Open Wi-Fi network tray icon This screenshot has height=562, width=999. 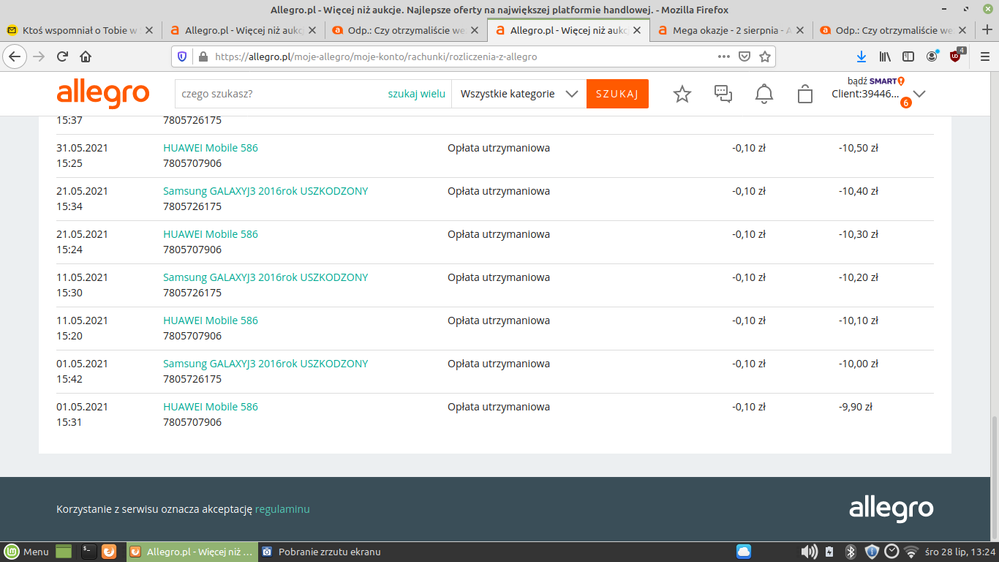(x=912, y=552)
